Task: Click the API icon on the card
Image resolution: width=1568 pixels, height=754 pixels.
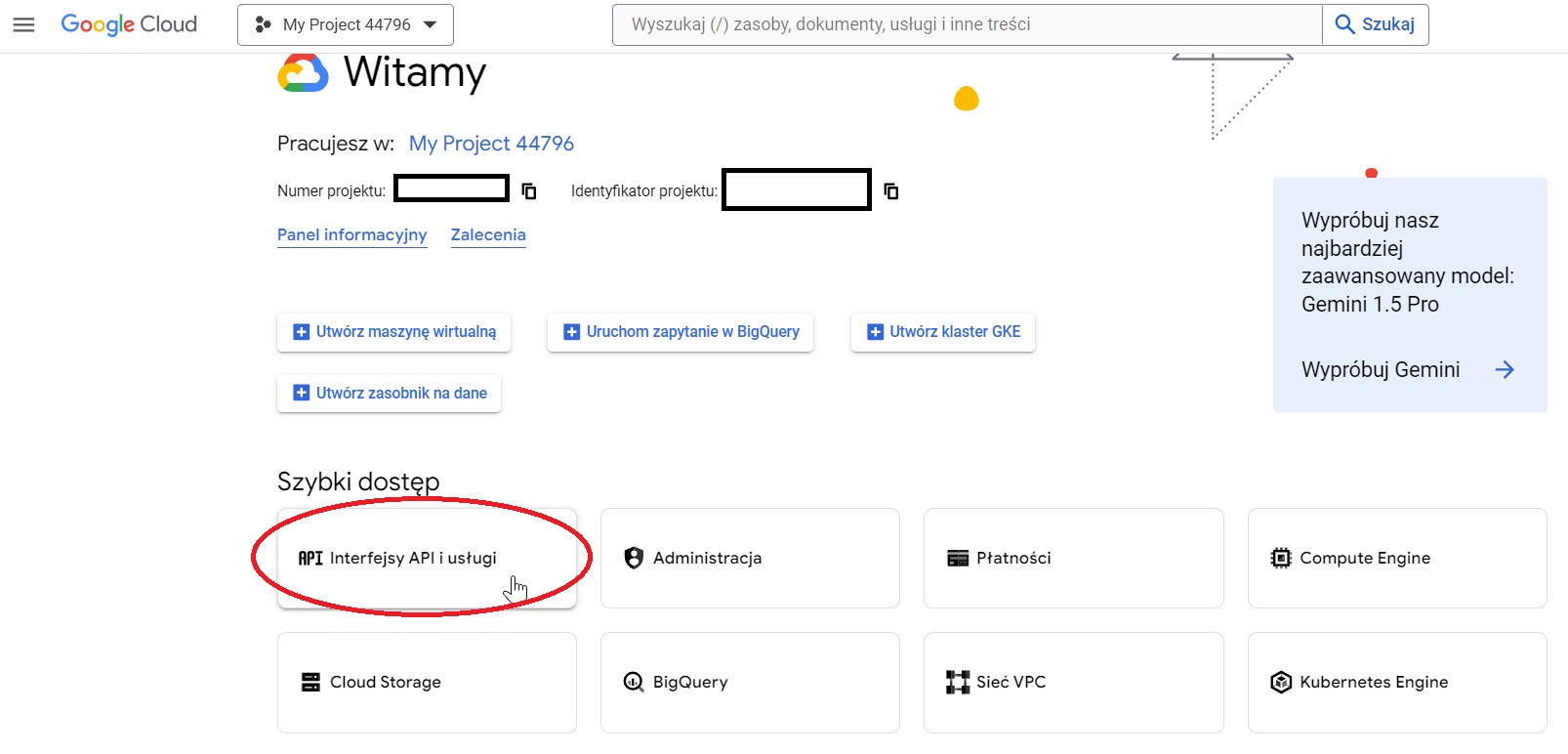Action: [x=310, y=558]
